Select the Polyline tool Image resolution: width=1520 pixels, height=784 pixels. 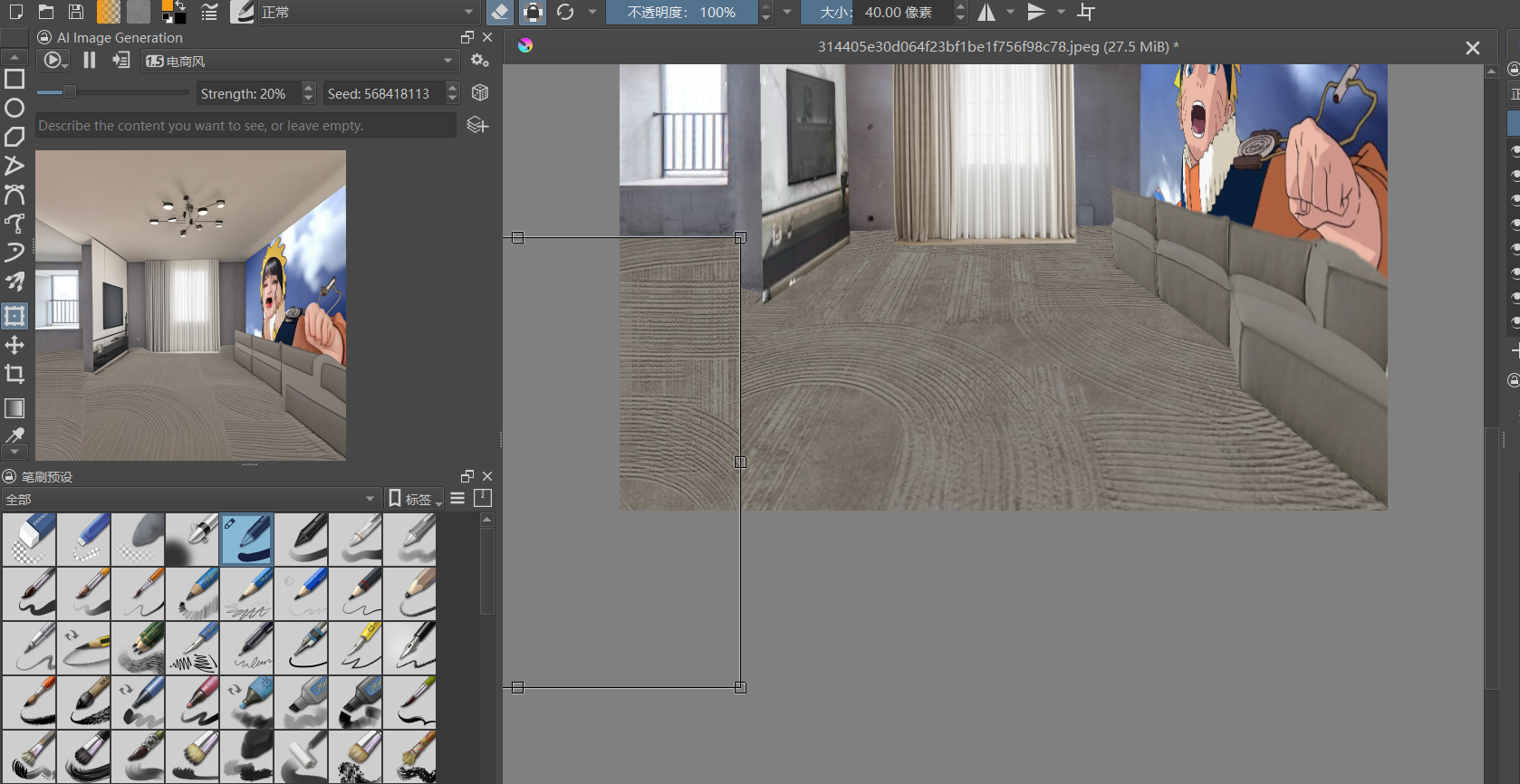[14, 166]
